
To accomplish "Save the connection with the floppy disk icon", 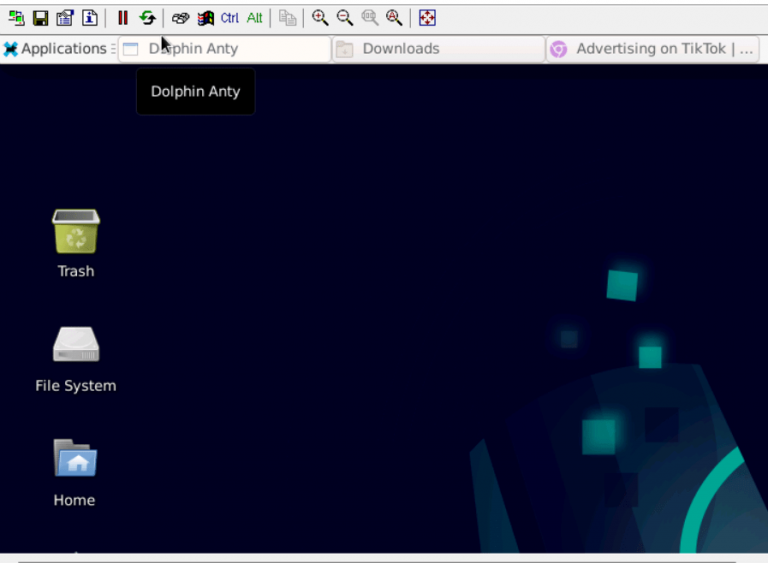I will click(x=41, y=18).
